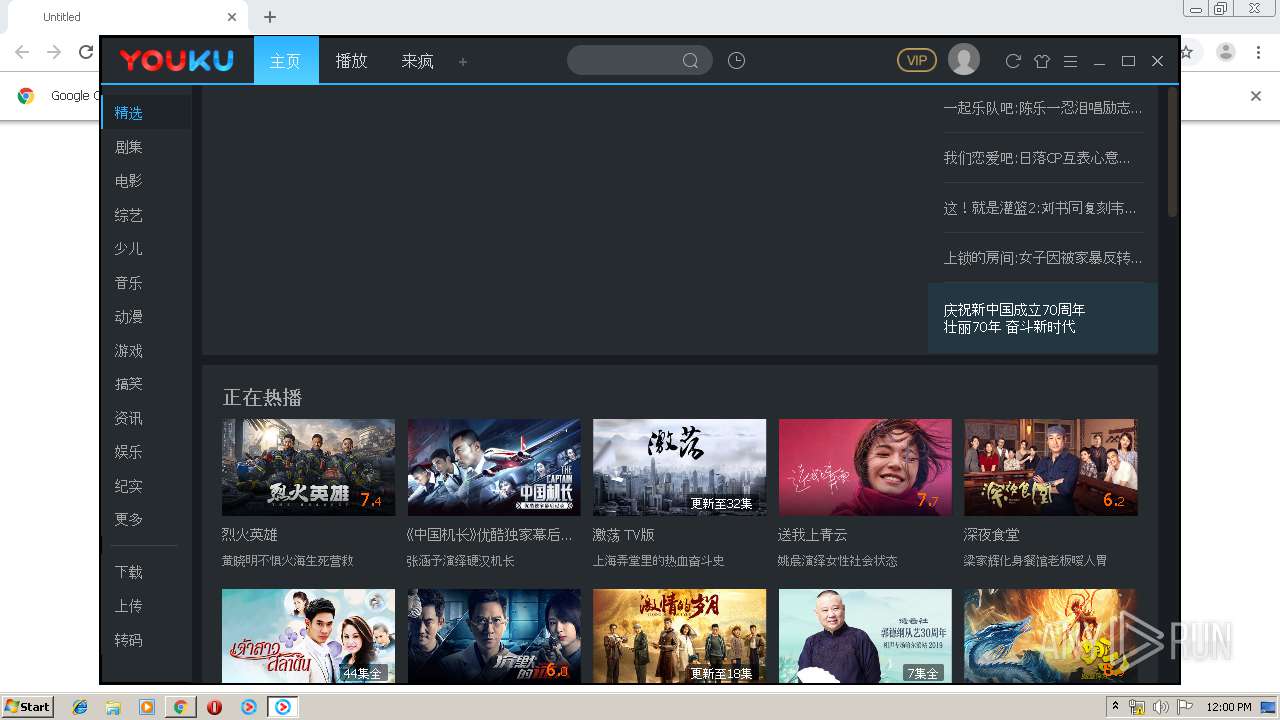Dismiss the Chrome infobar close X
This screenshot has height=720, width=1280.
[1256, 96]
